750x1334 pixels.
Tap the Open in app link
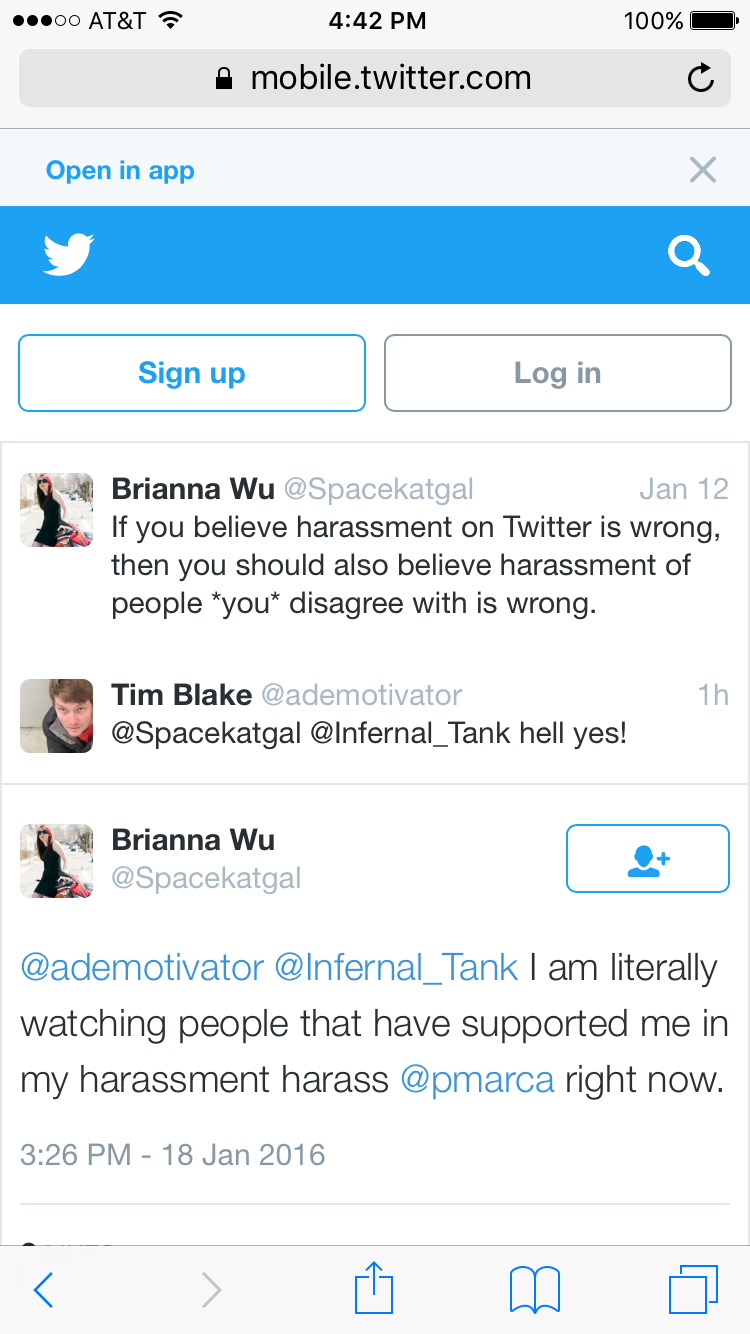point(120,171)
